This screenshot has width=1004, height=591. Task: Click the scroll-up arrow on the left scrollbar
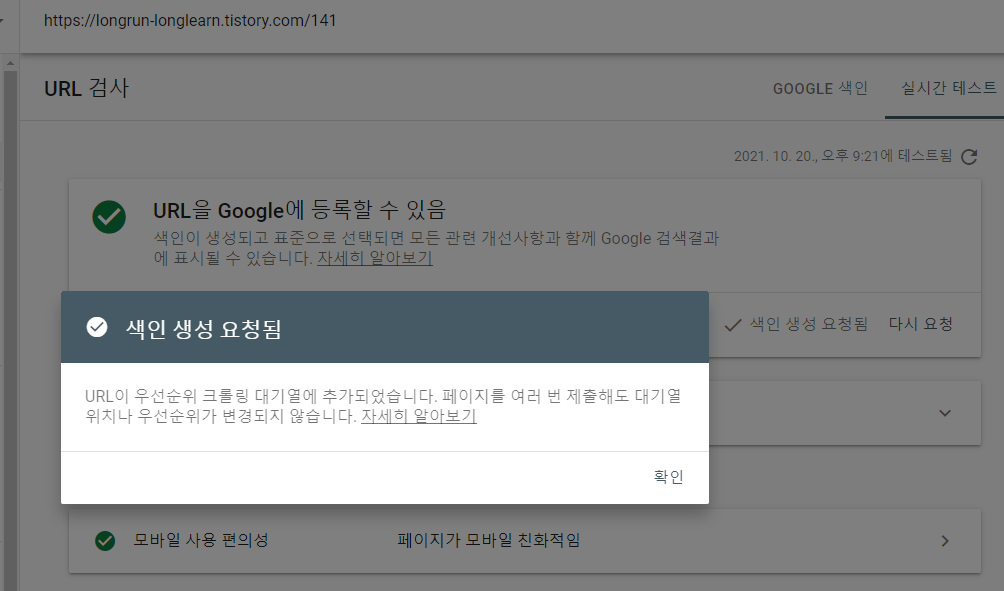click(x=10, y=63)
